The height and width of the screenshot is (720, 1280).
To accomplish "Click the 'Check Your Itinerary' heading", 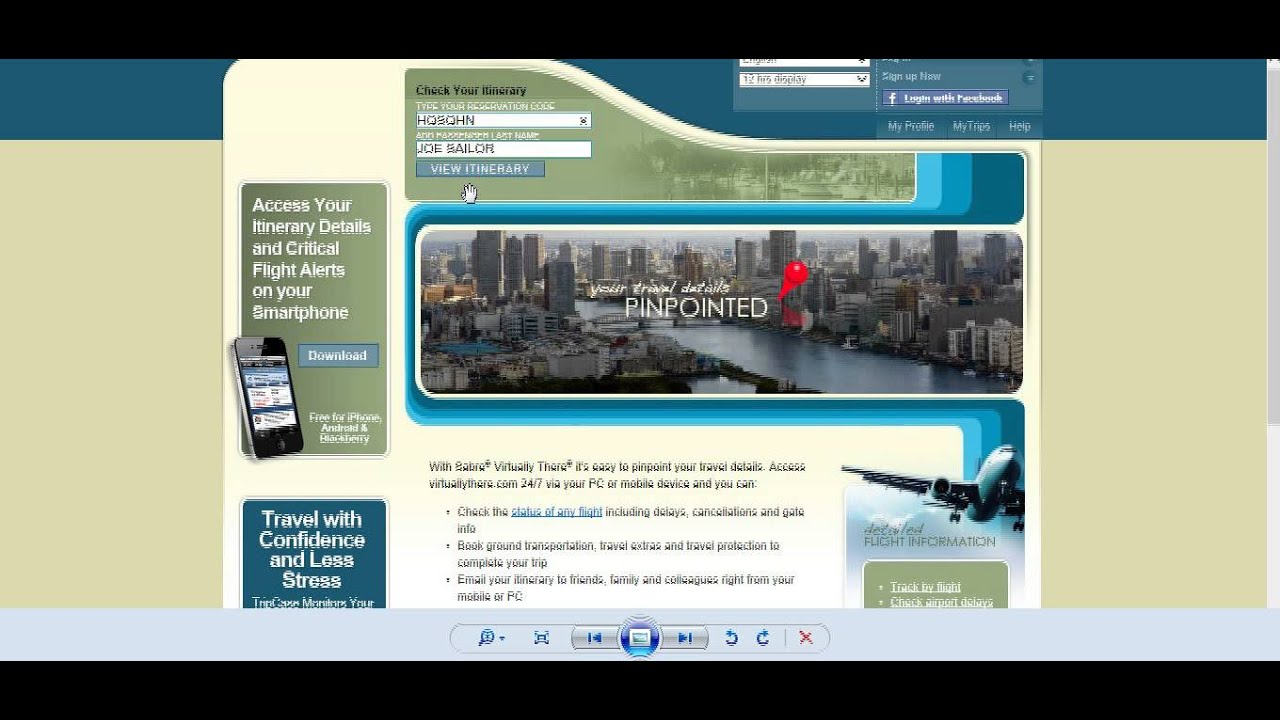I will point(471,91).
